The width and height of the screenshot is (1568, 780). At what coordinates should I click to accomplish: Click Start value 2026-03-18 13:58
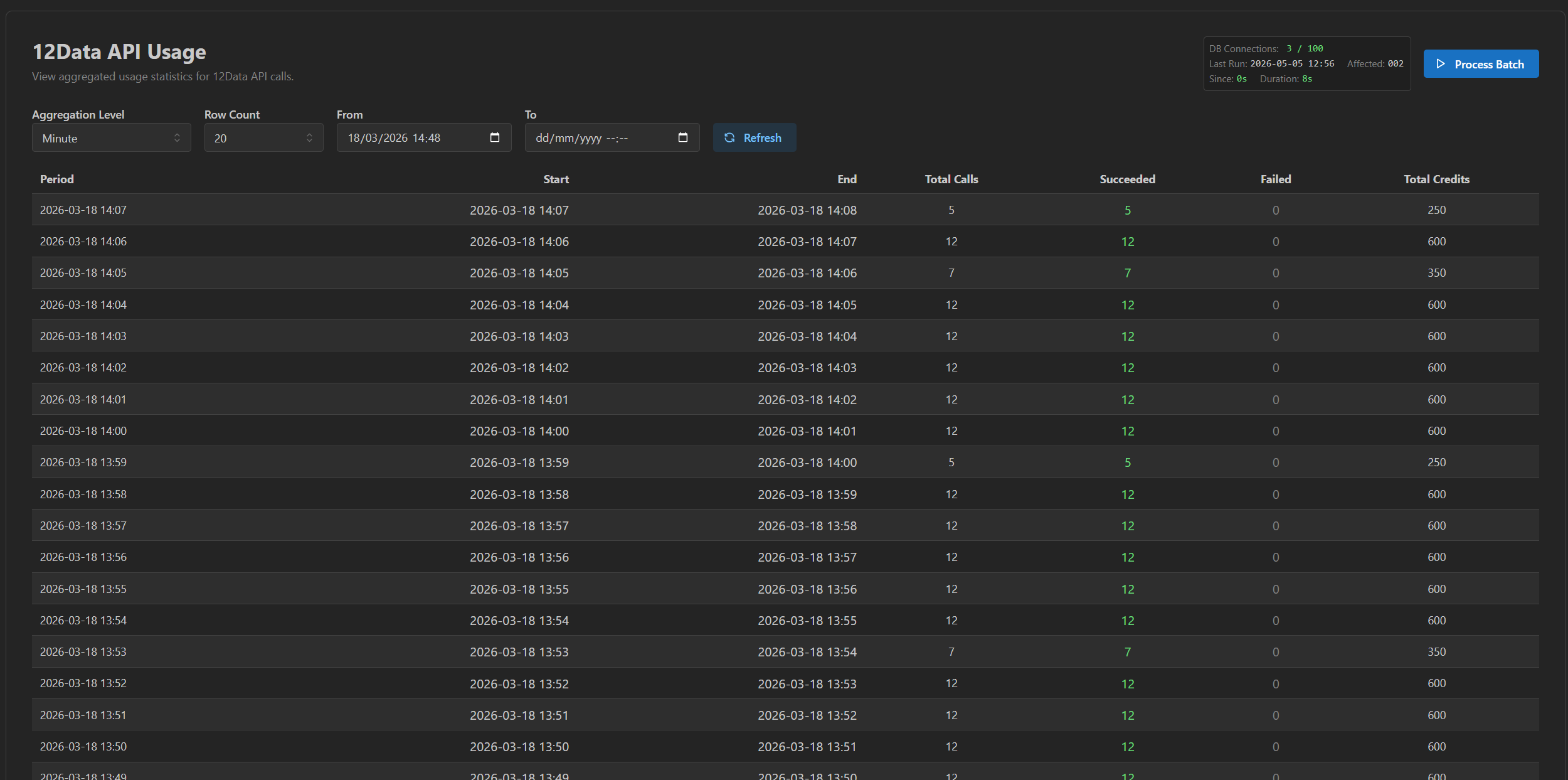click(519, 494)
